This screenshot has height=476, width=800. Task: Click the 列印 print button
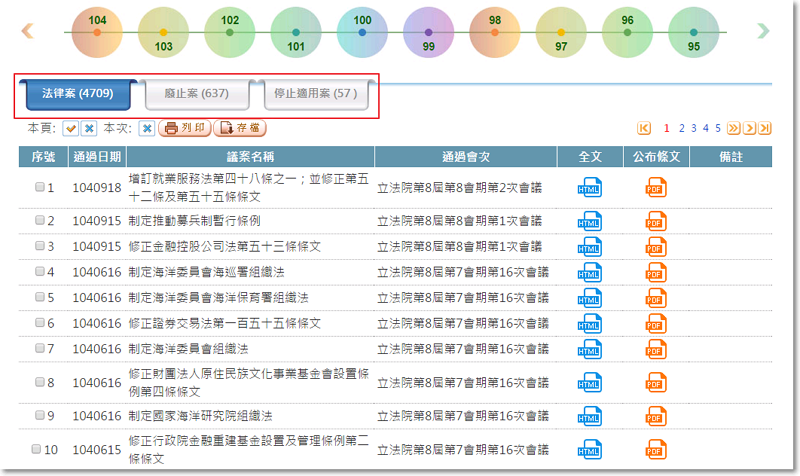point(184,128)
